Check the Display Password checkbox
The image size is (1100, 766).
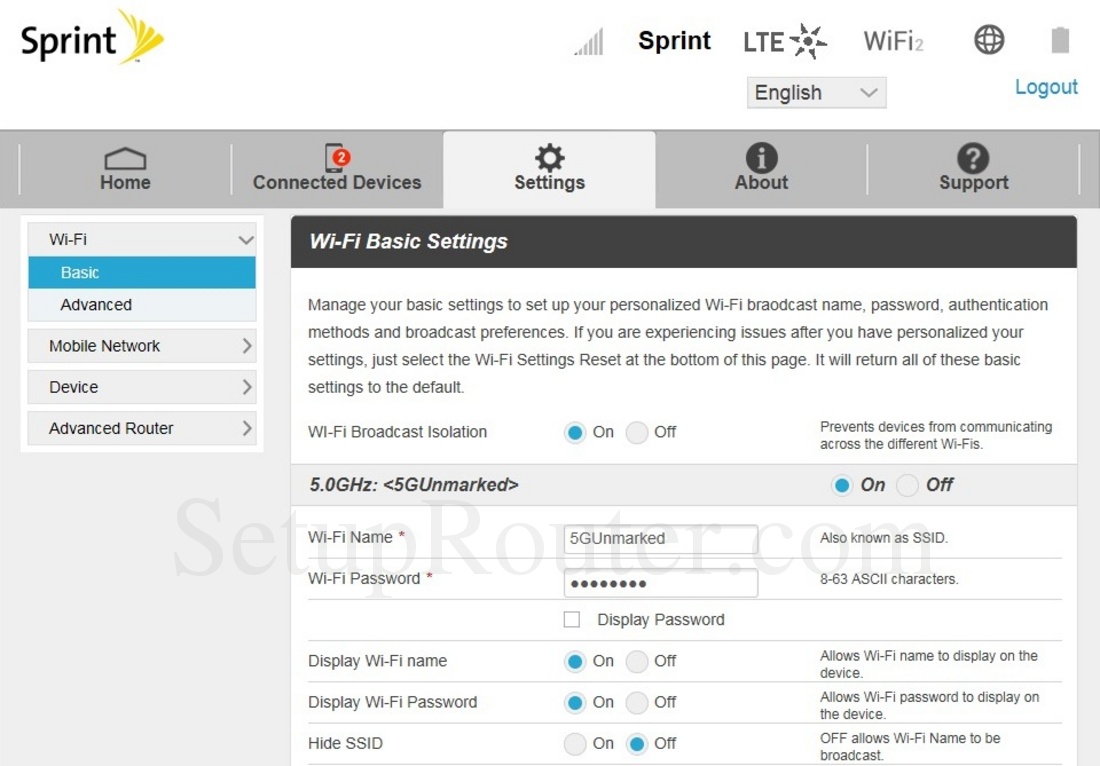pyautogui.click(x=572, y=619)
